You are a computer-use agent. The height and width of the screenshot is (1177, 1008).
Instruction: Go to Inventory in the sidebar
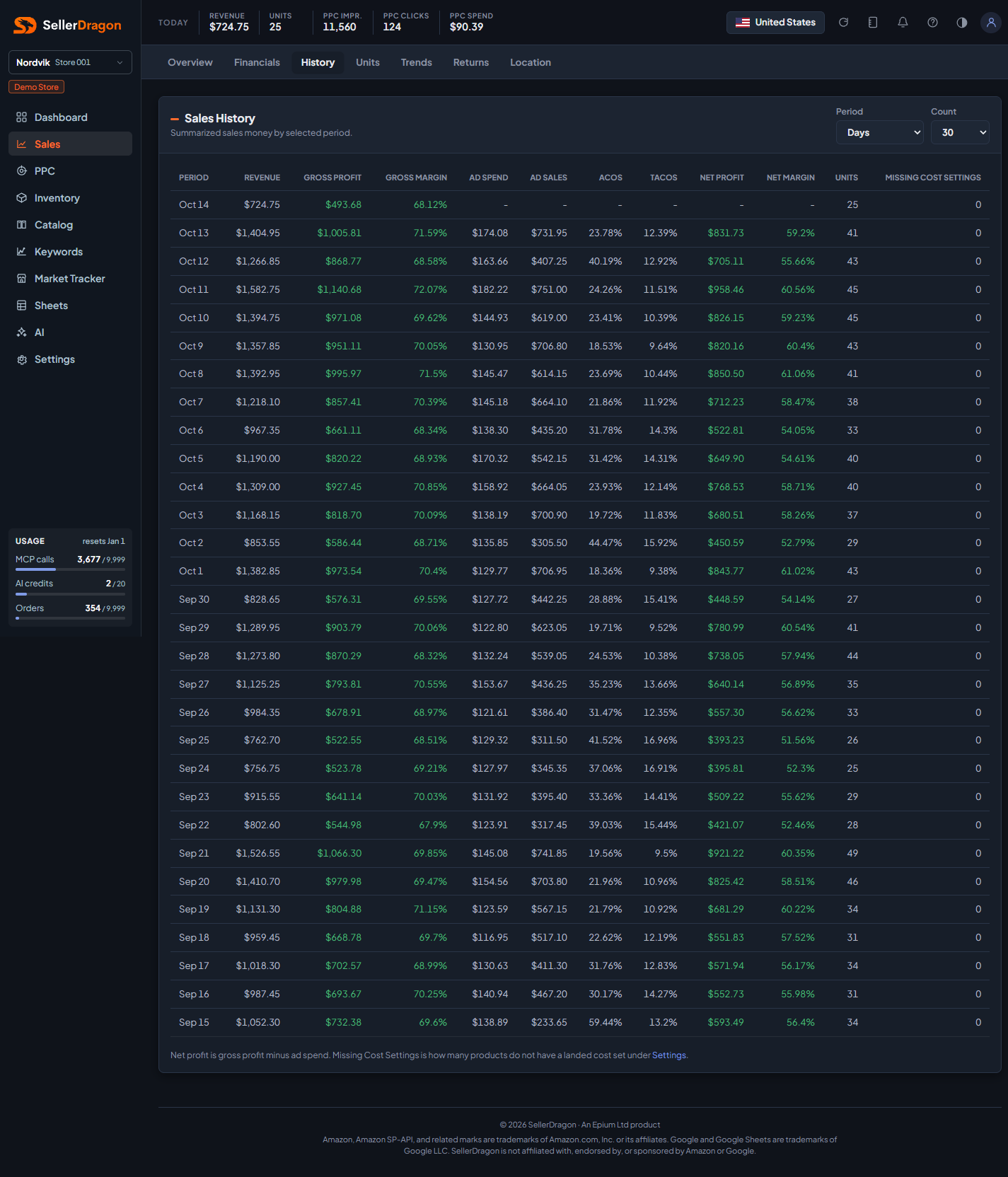(x=70, y=198)
